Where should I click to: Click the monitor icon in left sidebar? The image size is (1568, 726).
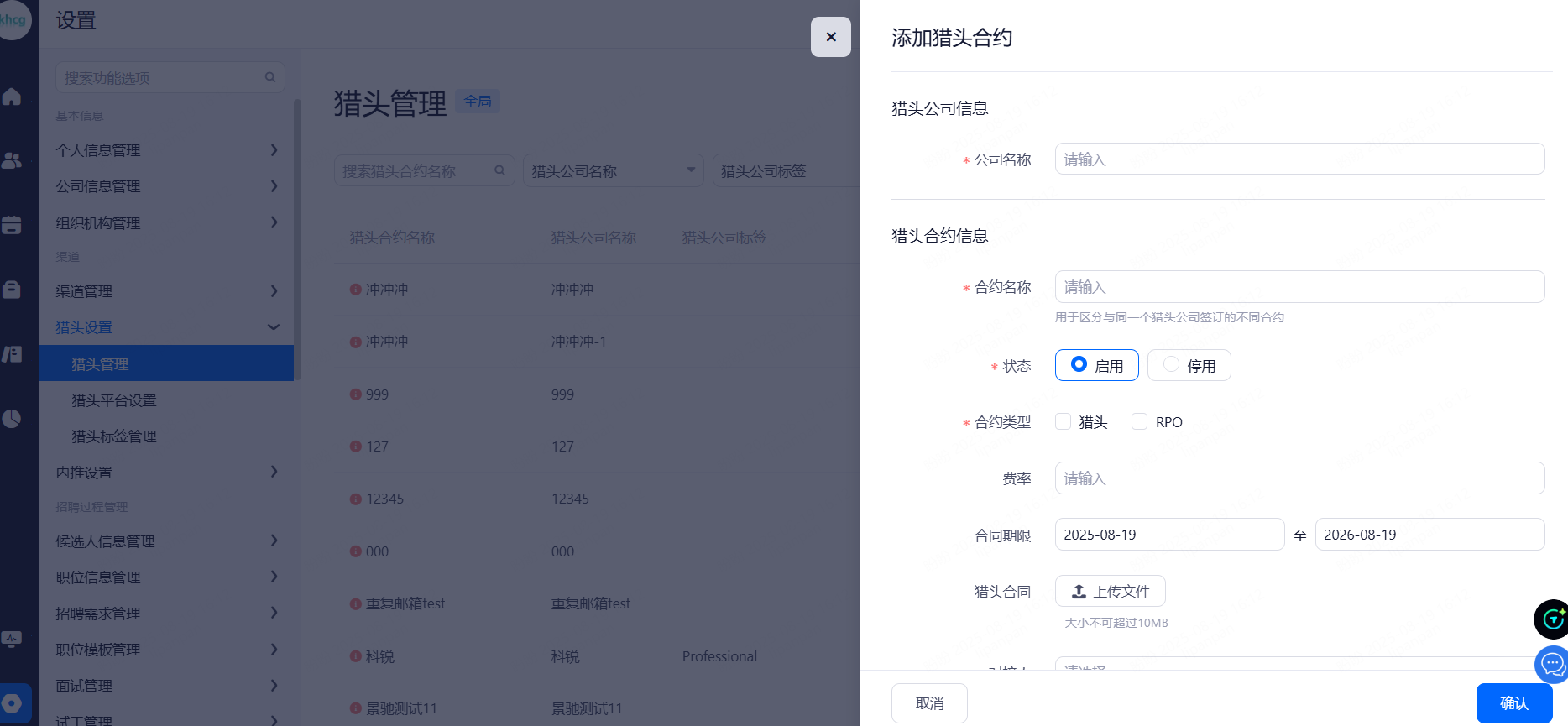click(x=12, y=640)
